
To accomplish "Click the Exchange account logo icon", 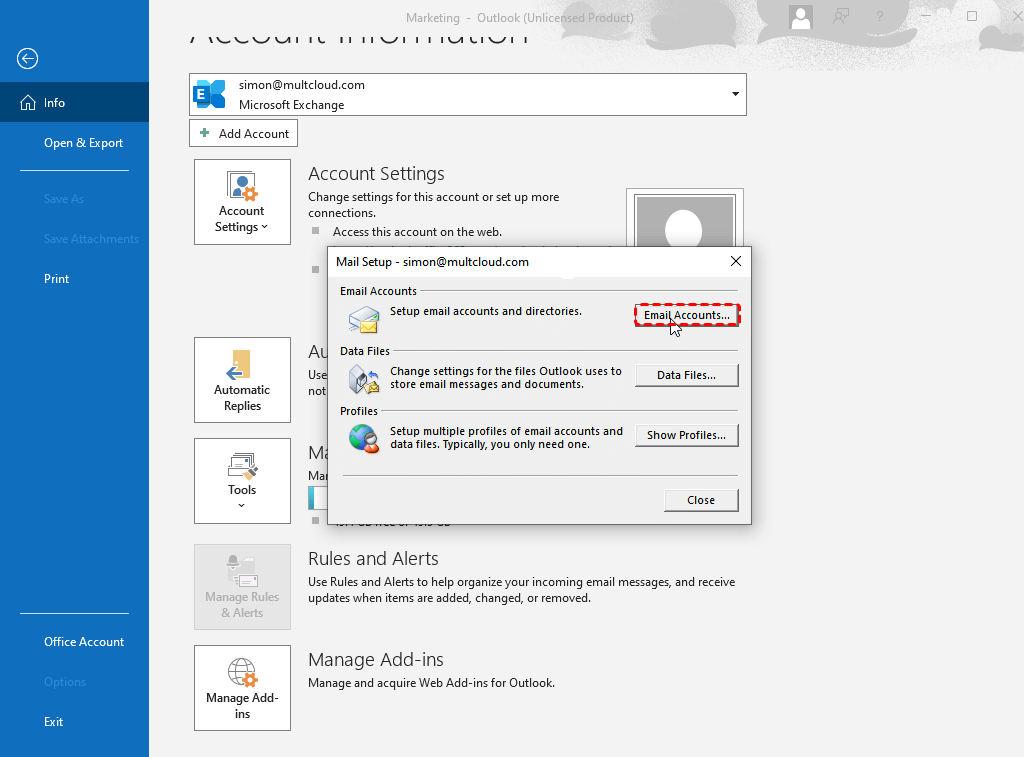I will pyautogui.click(x=210, y=94).
